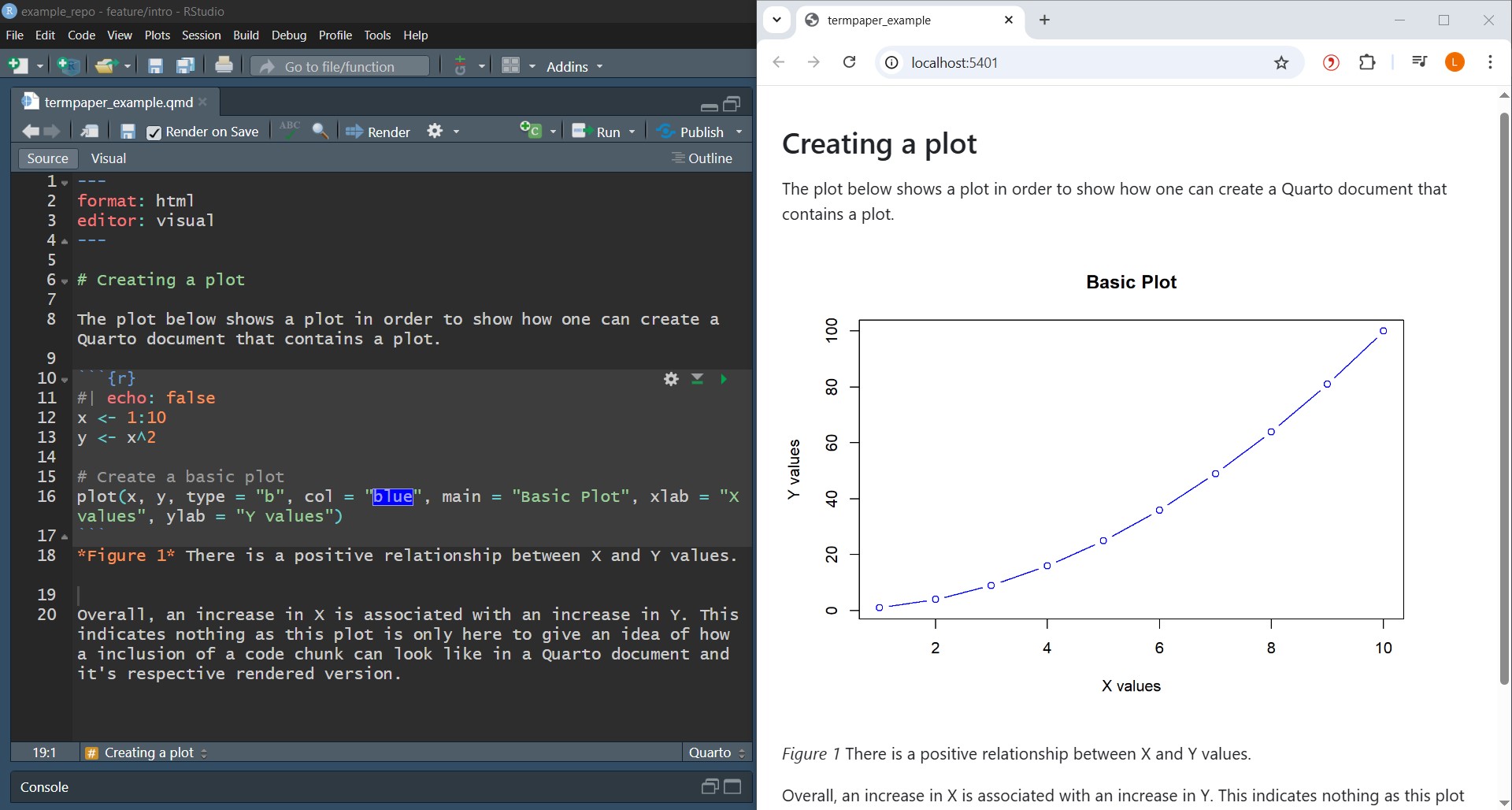The image size is (1512, 810).
Task: Run spell check on document
Action: [290, 130]
